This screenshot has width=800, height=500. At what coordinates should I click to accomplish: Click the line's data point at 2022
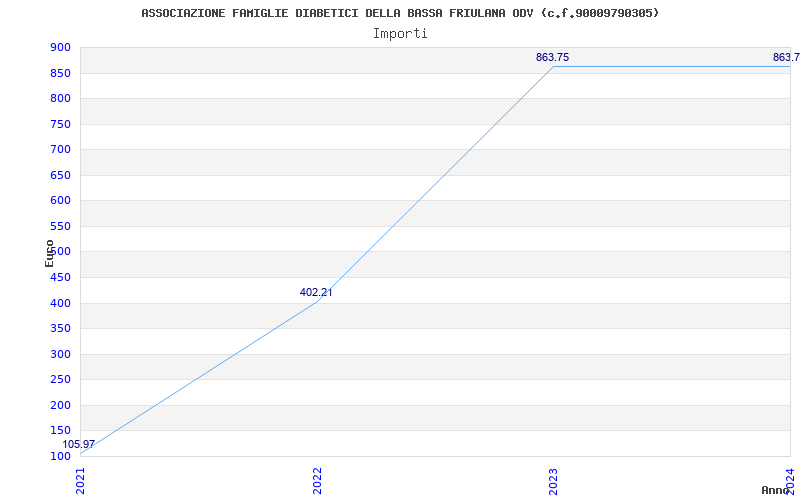(x=317, y=302)
